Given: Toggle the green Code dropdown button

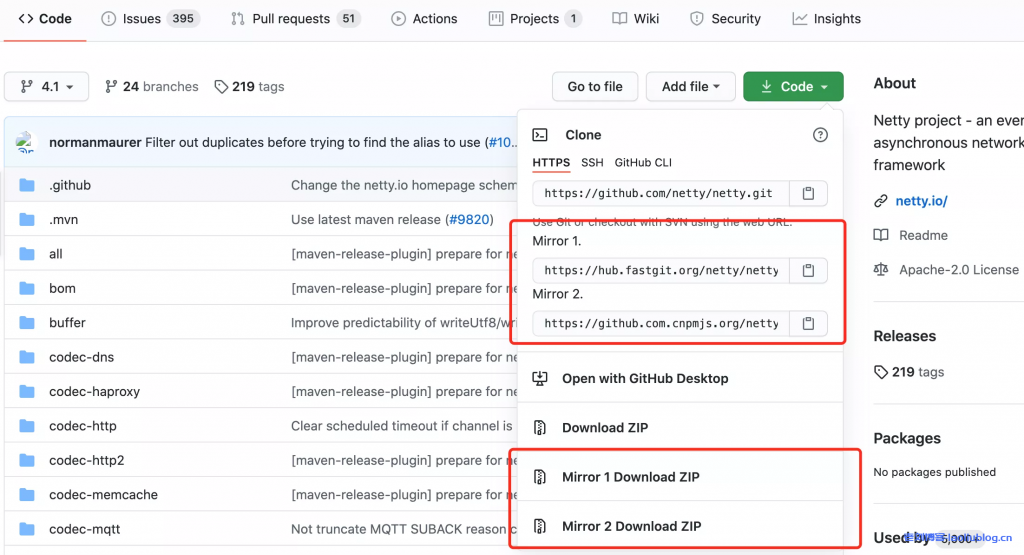Looking at the screenshot, I should pyautogui.click(x=793, y=87).
